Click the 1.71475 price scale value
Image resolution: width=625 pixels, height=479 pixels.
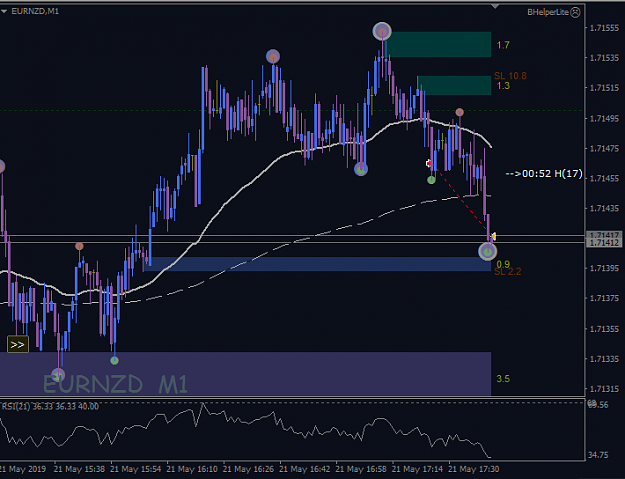[x=604, y=148]
